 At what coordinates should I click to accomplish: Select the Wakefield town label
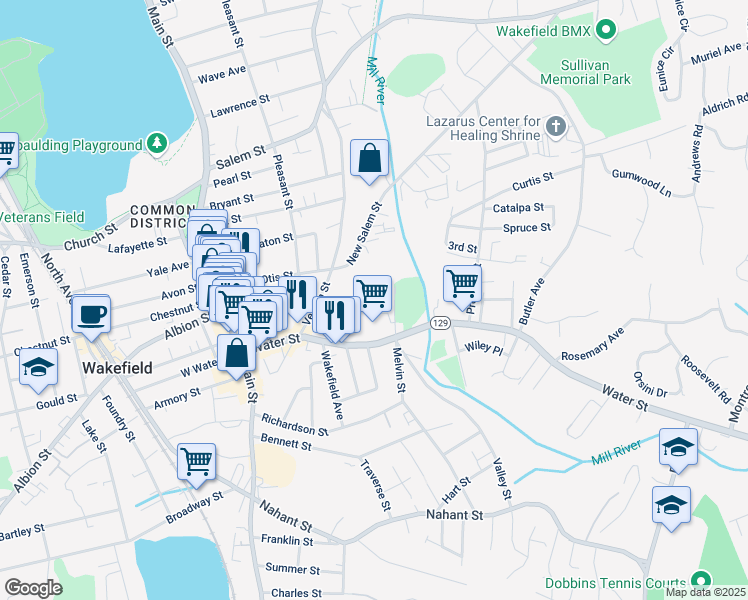[117, 368]
